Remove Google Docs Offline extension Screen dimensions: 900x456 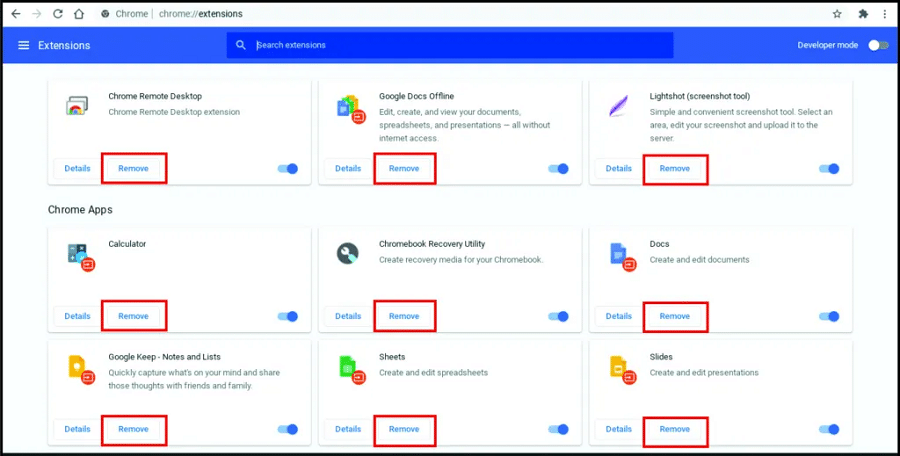(404, 169)
